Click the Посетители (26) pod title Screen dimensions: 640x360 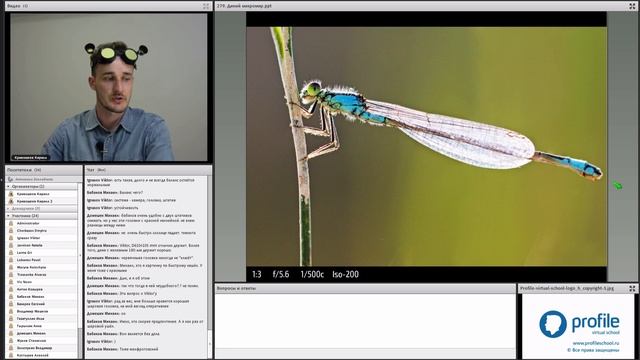point(24,170)
